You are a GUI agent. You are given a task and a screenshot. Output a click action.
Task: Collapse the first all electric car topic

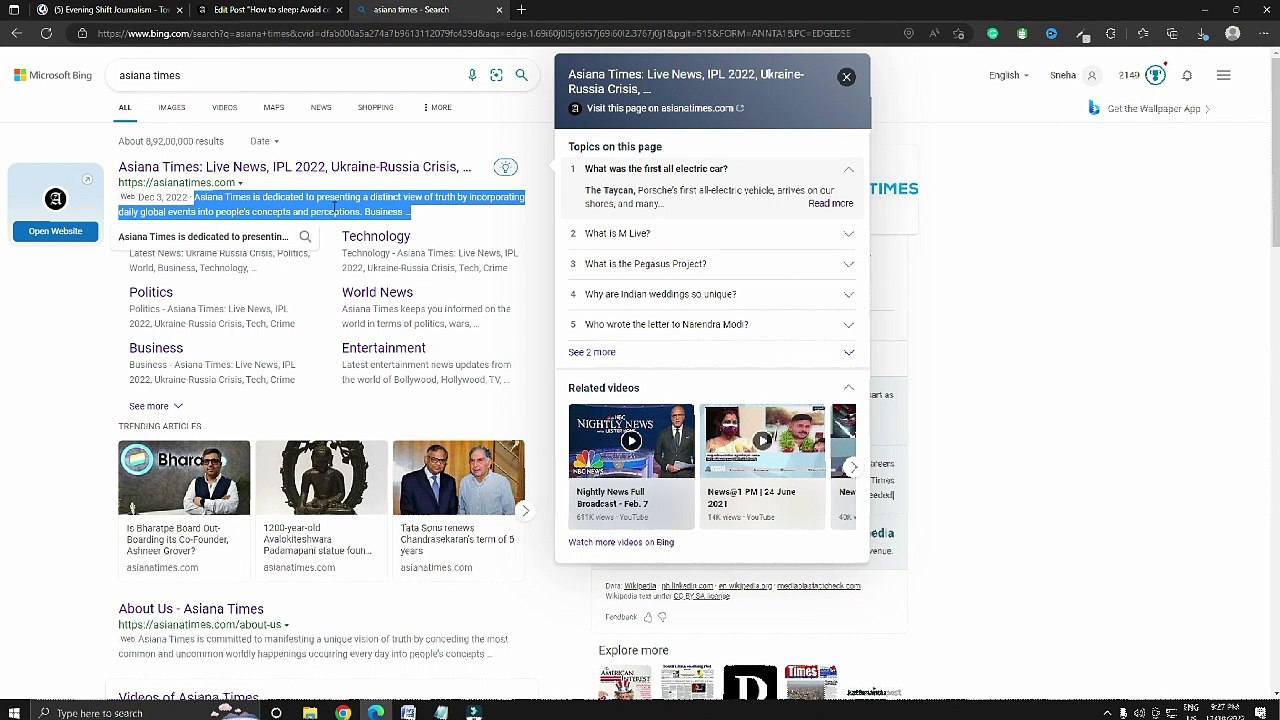(x=849, y=169)
